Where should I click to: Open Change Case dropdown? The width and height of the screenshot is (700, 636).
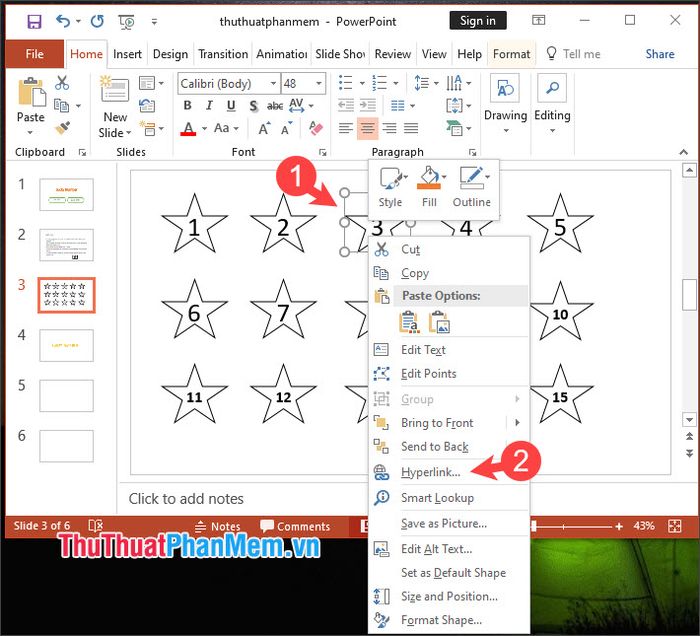pyautogui.click(x=226, y=129)
